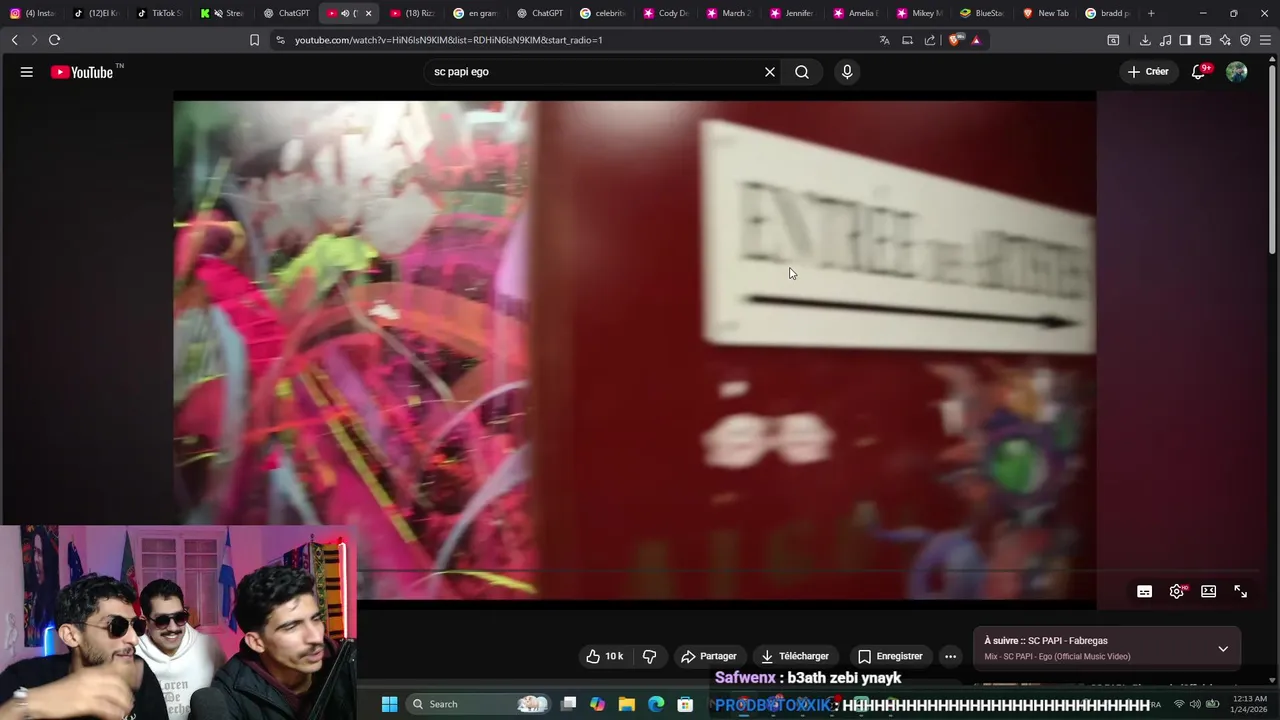Open the Brave Shields lion icon
The height and width of the screenshot is (720, 1280).
[x=955, y=40]
